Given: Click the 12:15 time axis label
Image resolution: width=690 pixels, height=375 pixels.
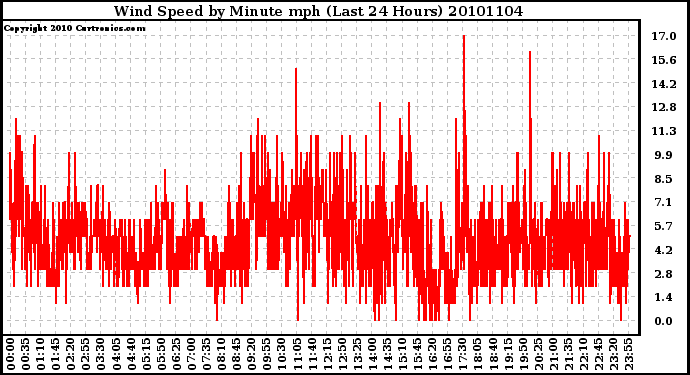Looking at the screenshot, I should click(327, 355).
